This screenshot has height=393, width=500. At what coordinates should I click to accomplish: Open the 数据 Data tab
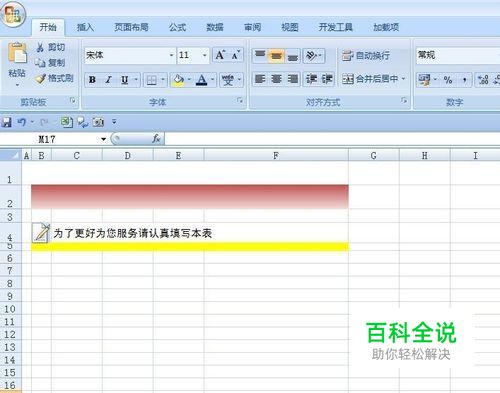coord(215,27)
